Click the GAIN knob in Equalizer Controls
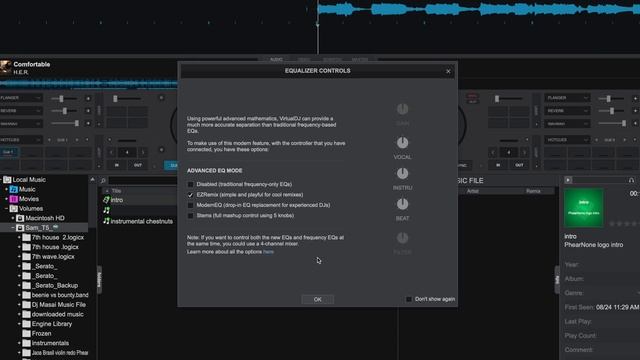The width and height of the screenshot is (640, 360). coord(402,109)
